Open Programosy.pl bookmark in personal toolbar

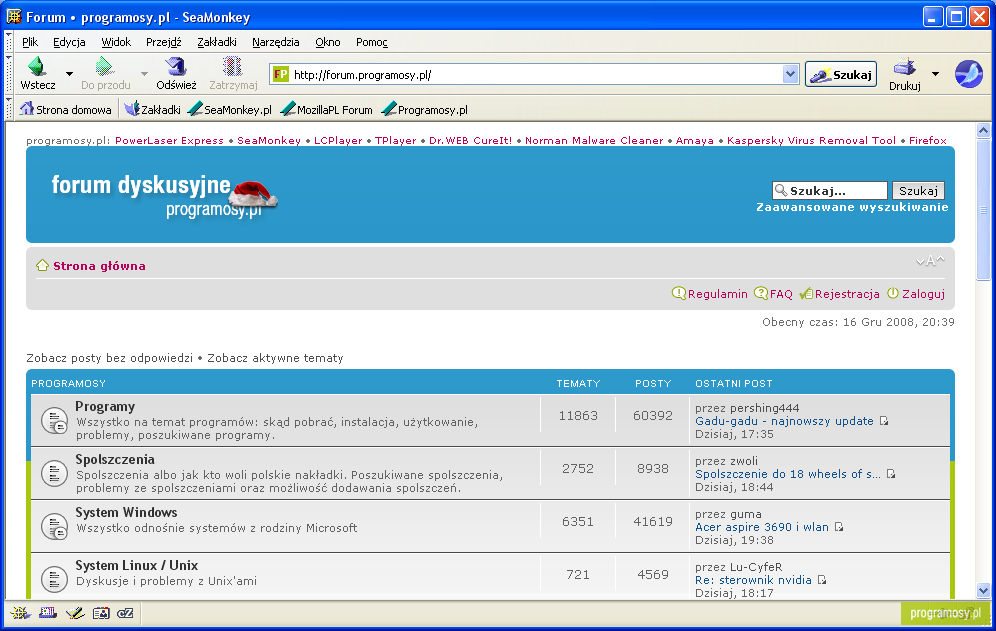pyautogui.click(x=425, y=109)
